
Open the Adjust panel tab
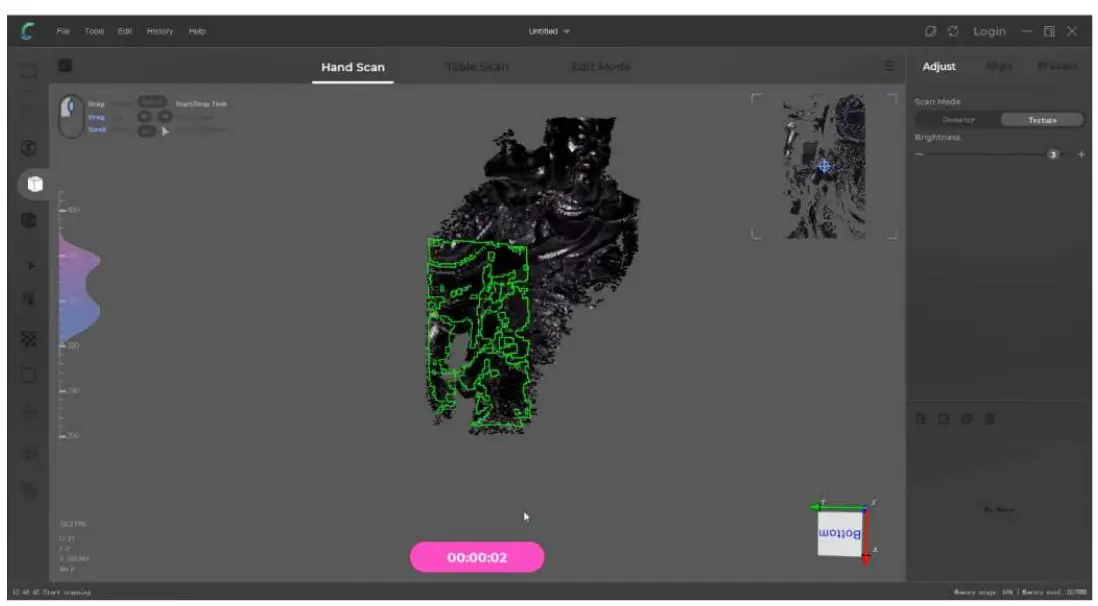[x=938, y=67]
